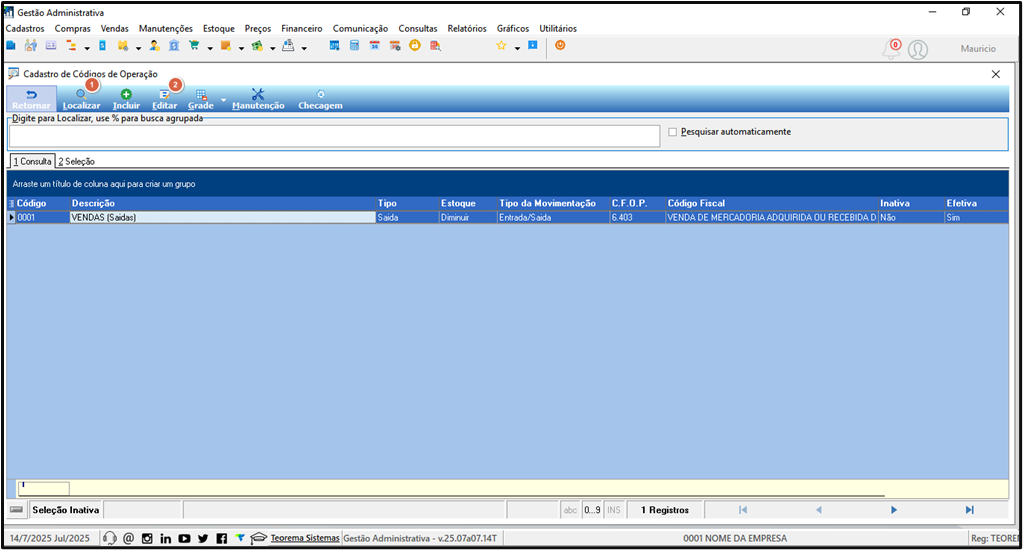Click Incluir to add a new record
The image size is (1023, 550).
(126, 99)
